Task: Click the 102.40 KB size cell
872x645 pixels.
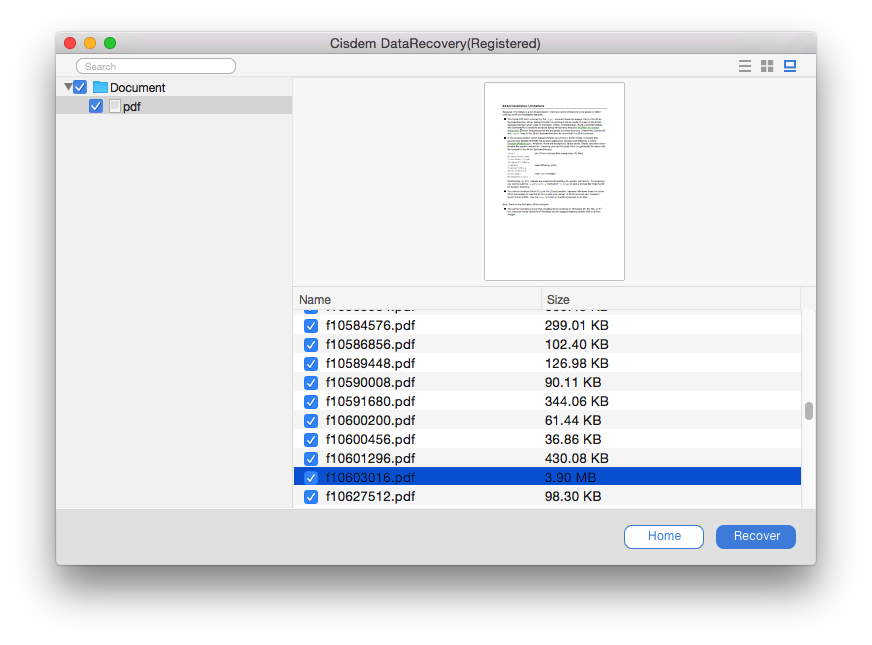Action: click(577, 344)
